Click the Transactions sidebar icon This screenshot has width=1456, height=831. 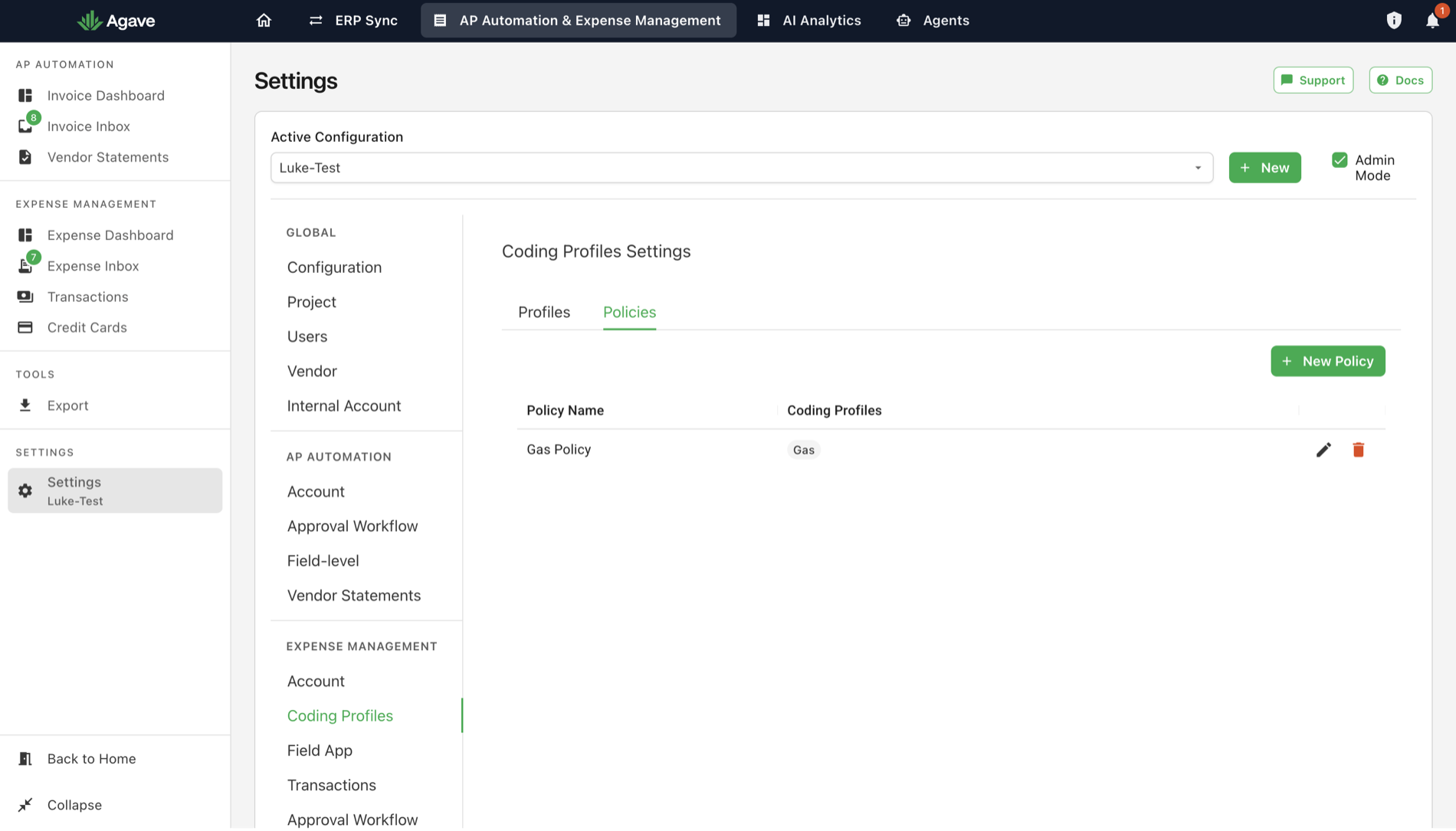tap(25, 297)
